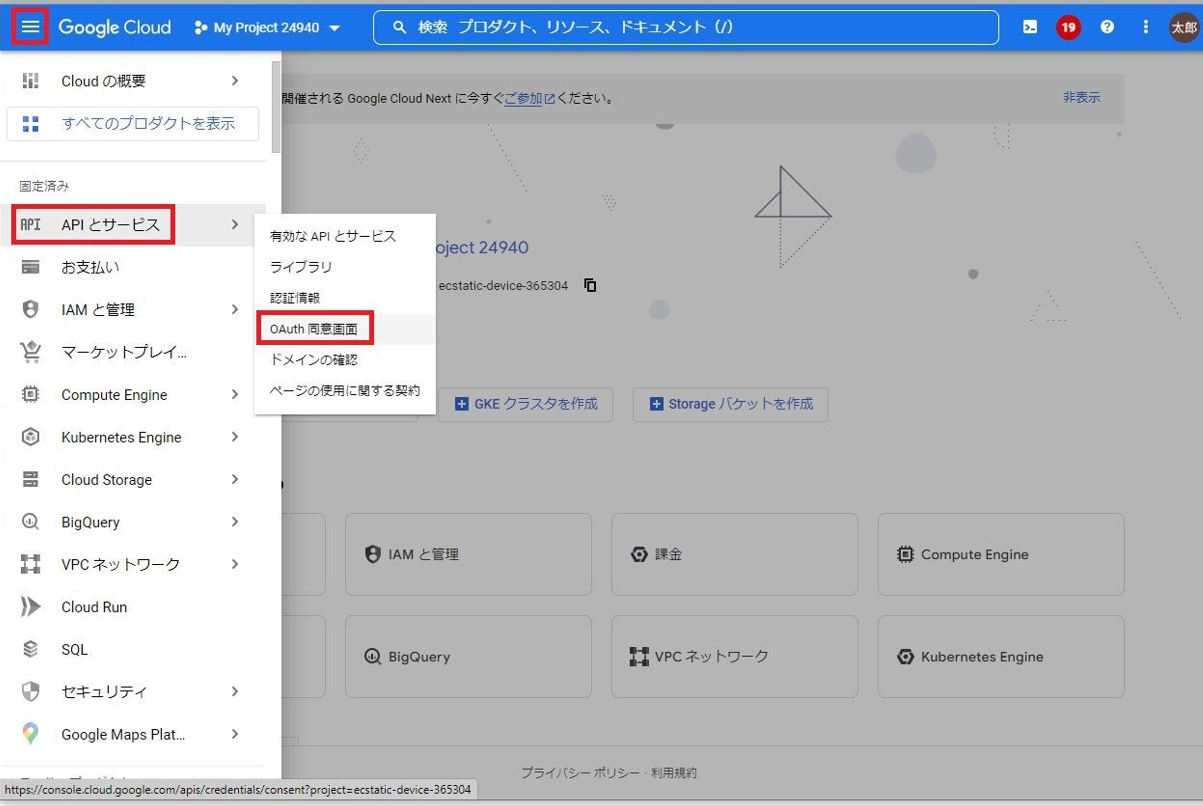The image size is (1203, 806).
Task: Click the BigQuery sidebar icon
Action: (x=31, y=522)
